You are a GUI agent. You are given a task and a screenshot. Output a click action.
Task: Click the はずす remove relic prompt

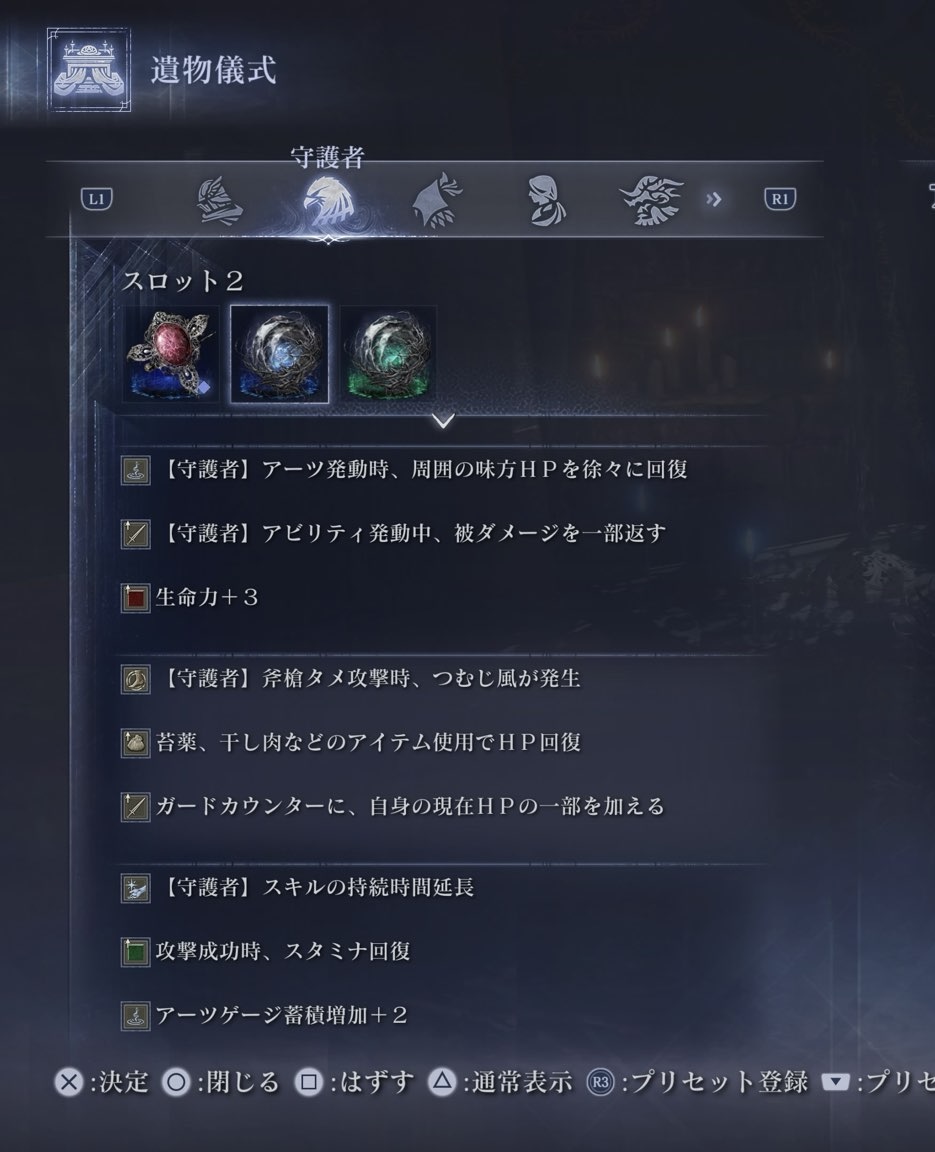click(x=355, y=1082)
